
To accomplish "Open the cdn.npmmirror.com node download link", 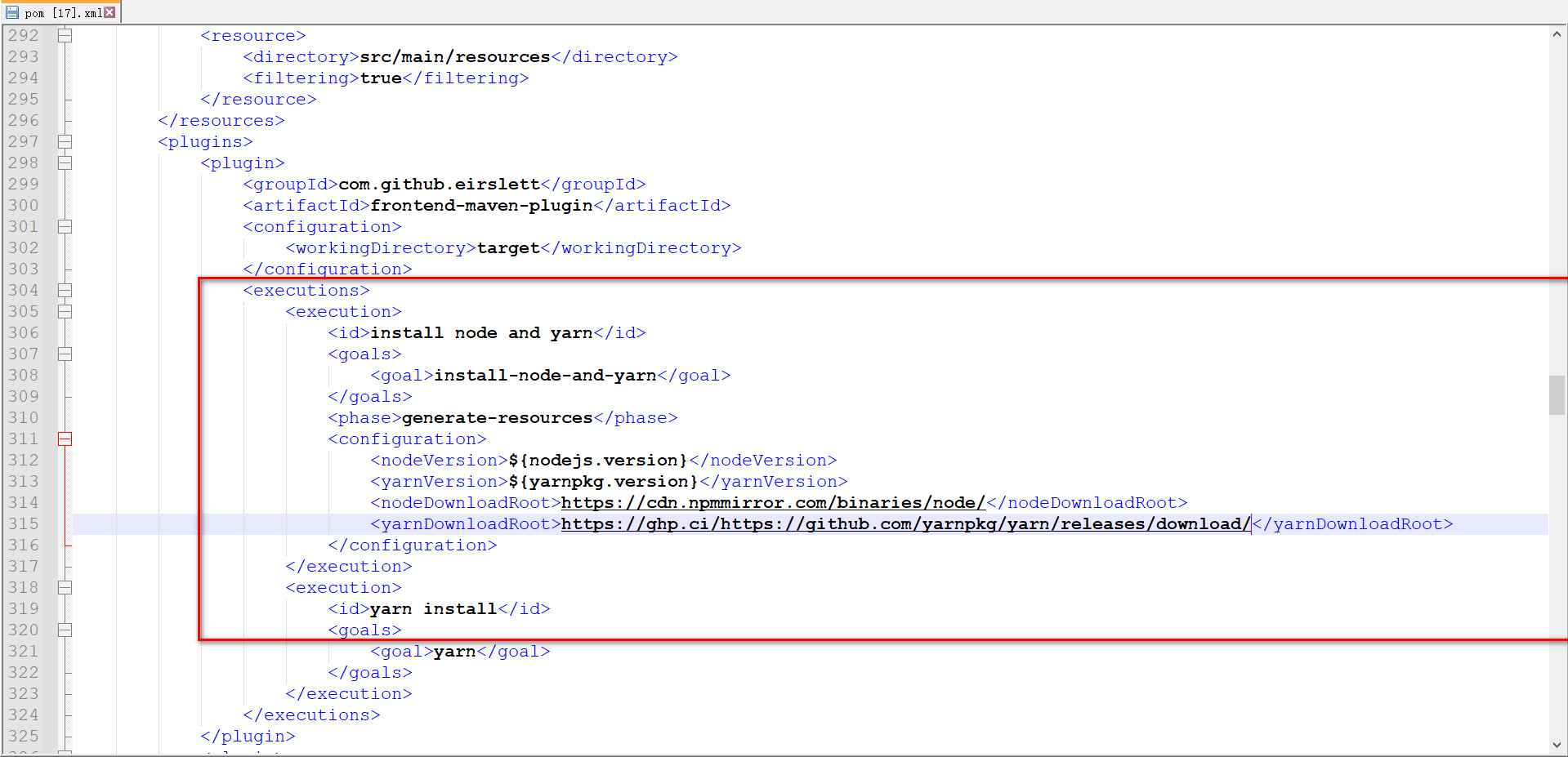I will [x=773, y=503].
